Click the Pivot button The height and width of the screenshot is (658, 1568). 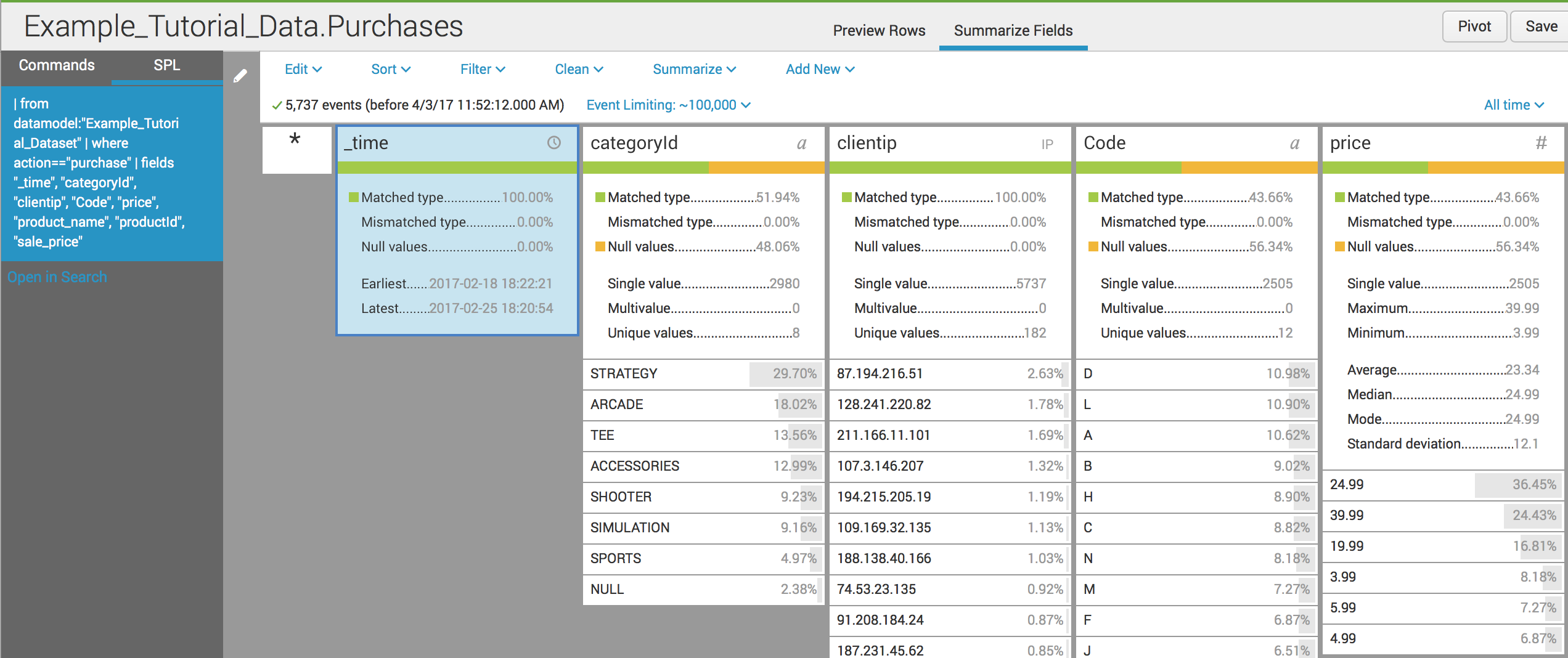click(1474, 26)
